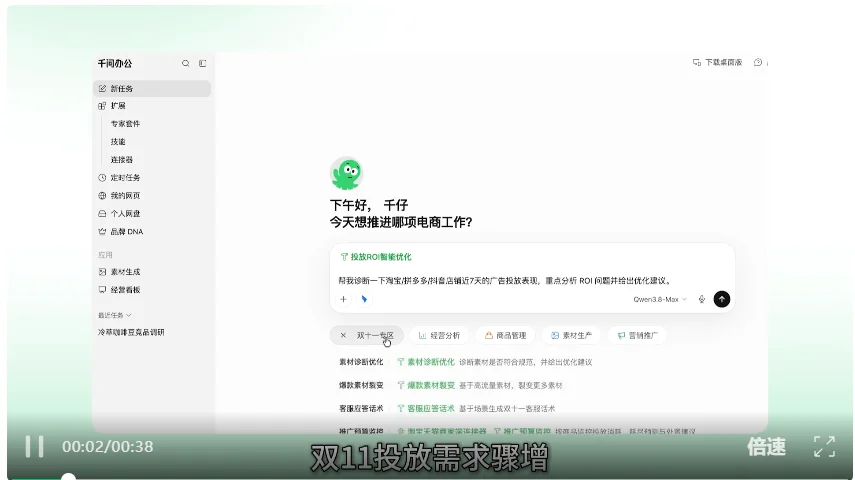Launch 经营看板 app
The width and height of the screenshot is (855, 480).
click(119, 290)
